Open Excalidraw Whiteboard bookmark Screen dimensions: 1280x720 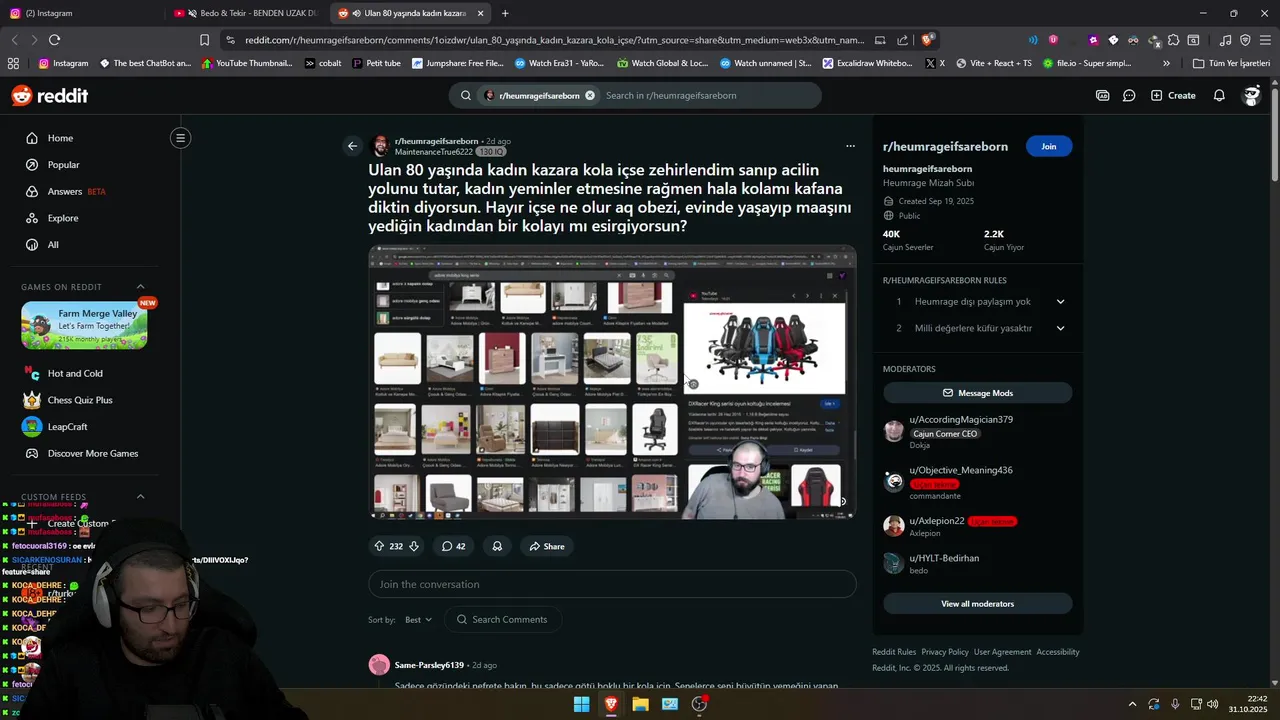click(867, 63)
